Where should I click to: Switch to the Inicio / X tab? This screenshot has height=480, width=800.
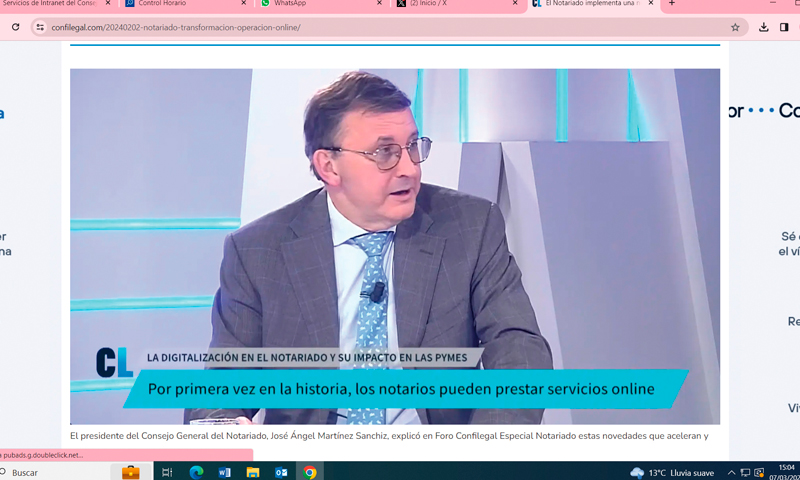(450, 4)
